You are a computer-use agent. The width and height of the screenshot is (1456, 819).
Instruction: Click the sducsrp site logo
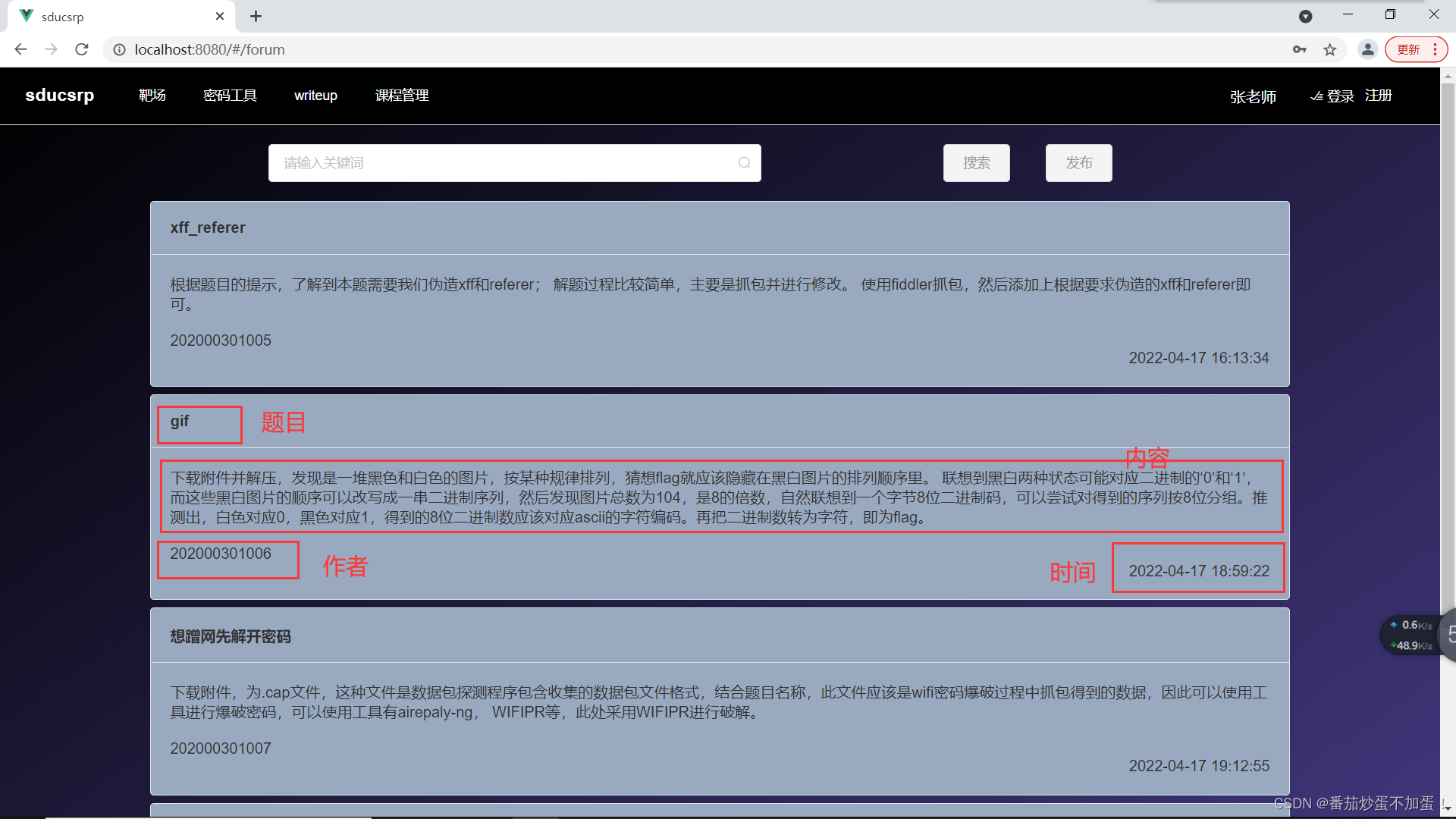click(x=60, y=96)
